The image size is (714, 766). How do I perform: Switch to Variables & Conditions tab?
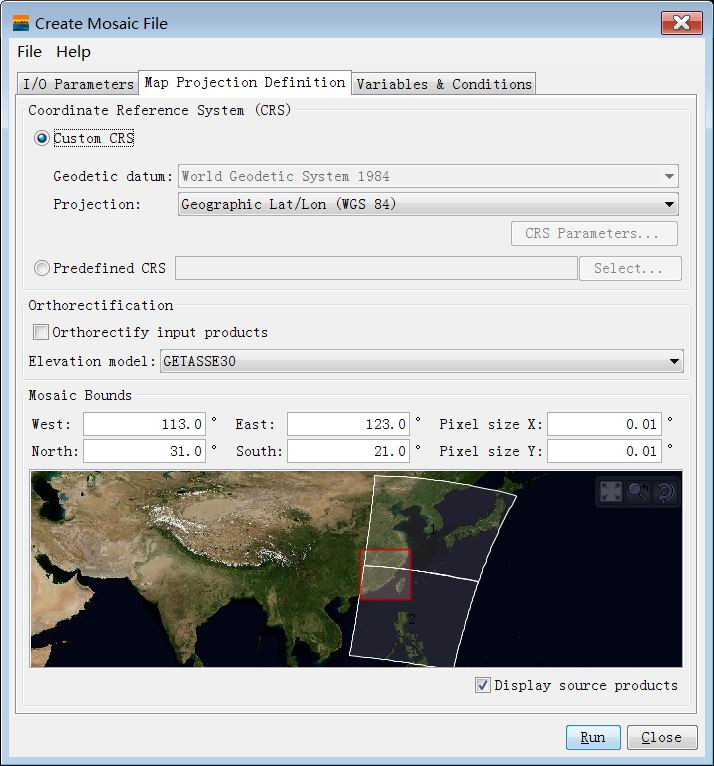point(443,84)
